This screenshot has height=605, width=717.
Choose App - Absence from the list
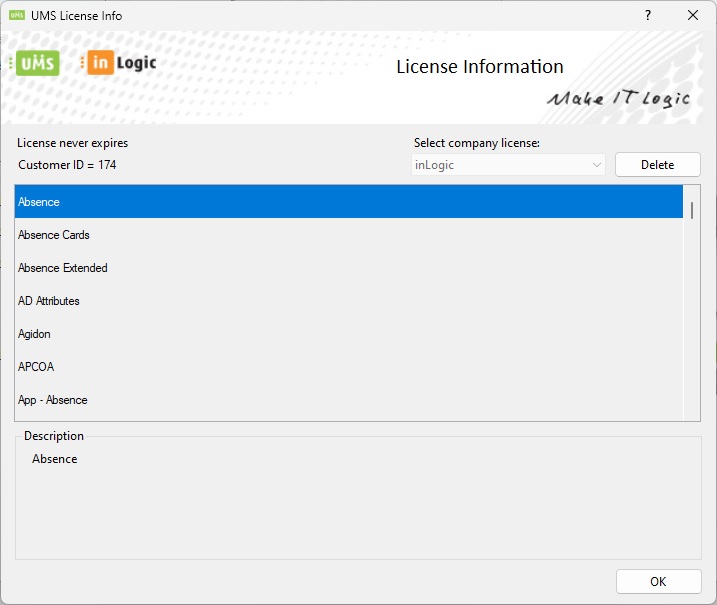(x=53, y=400)
